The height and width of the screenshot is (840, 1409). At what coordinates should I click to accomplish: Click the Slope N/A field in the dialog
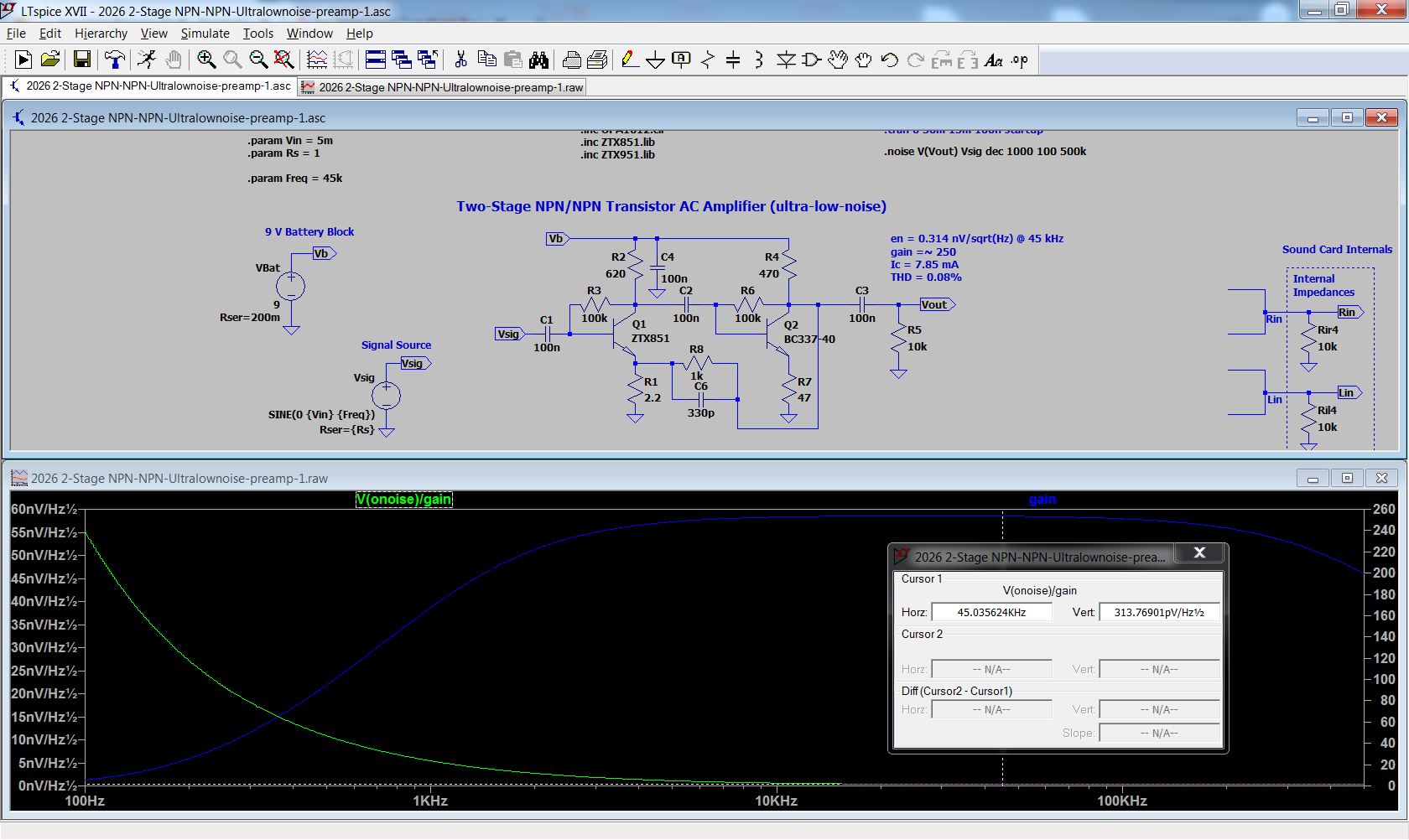1159,734
